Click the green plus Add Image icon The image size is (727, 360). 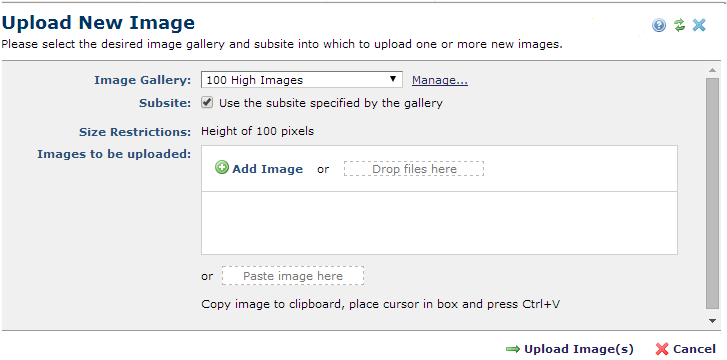click(x=222, y=167)
